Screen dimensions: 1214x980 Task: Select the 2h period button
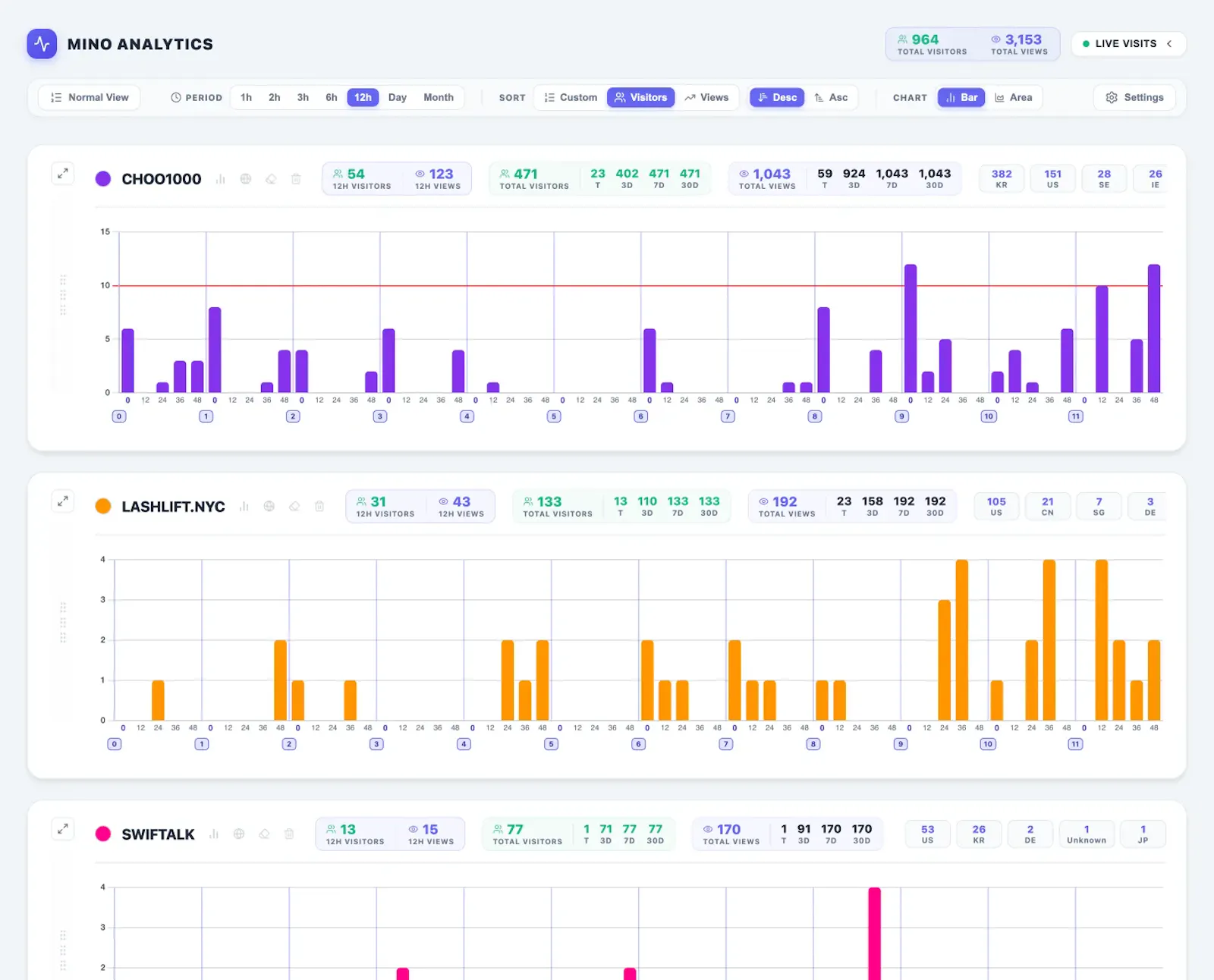click(x=275, y=98)
